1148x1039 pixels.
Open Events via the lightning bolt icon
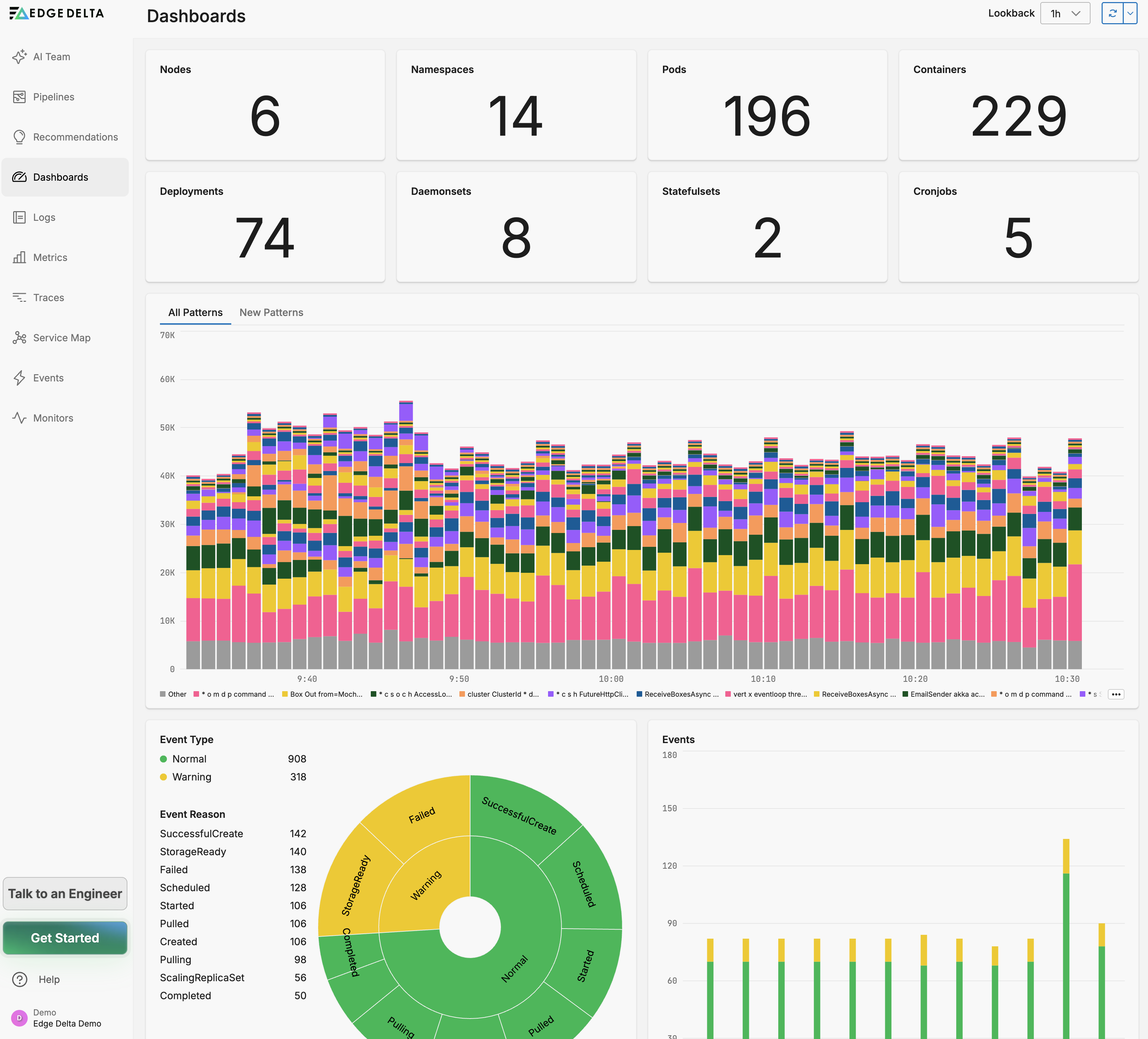pyautogui.click(x=19, y=378)
